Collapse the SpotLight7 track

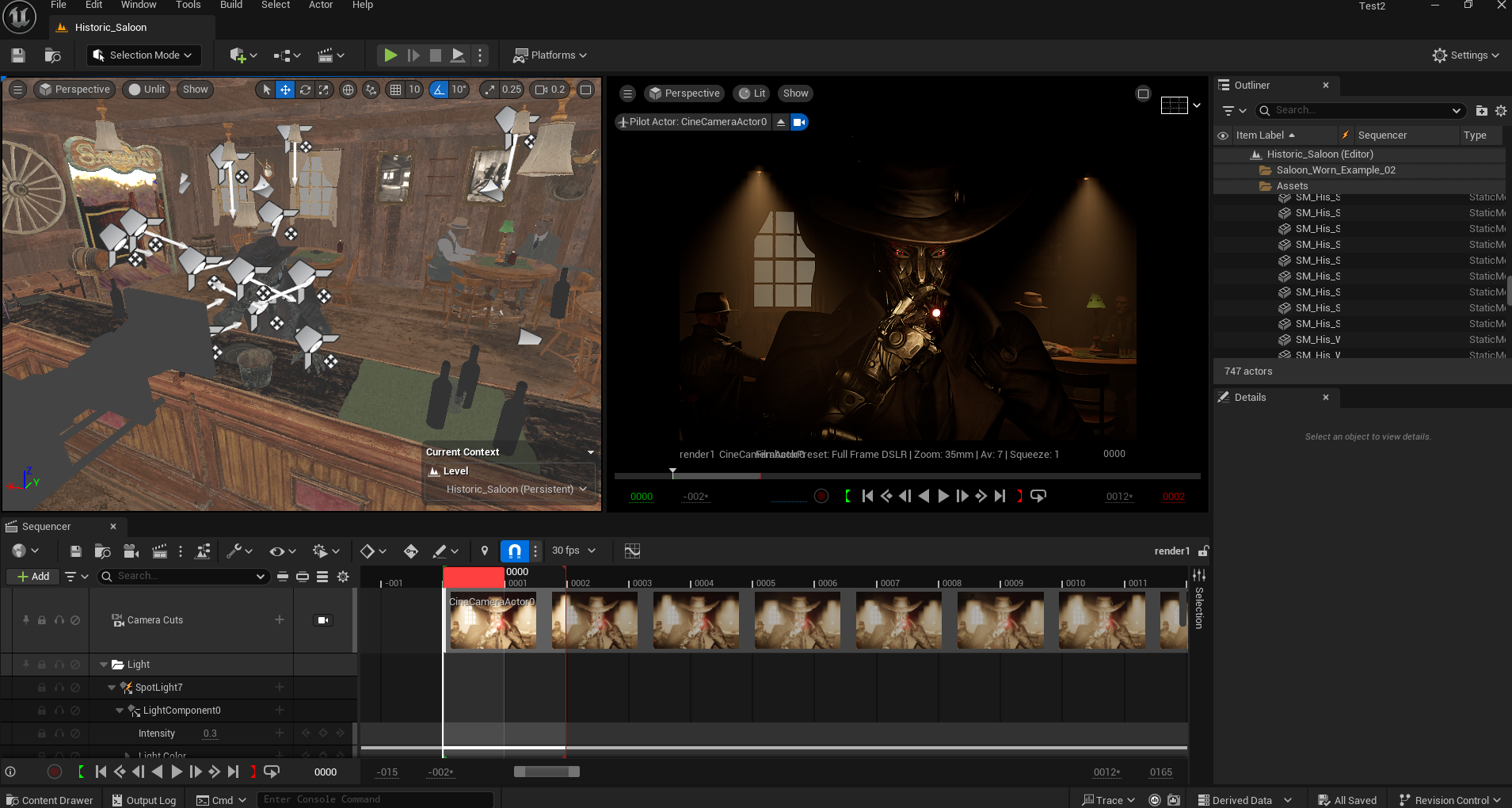(112, 688)
